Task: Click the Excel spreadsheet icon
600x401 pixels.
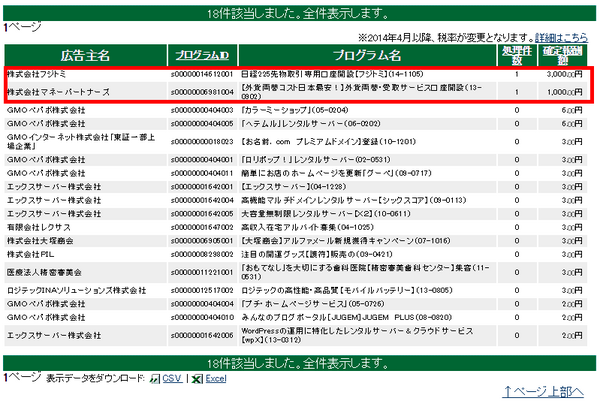Action: [x=197, y=378]
